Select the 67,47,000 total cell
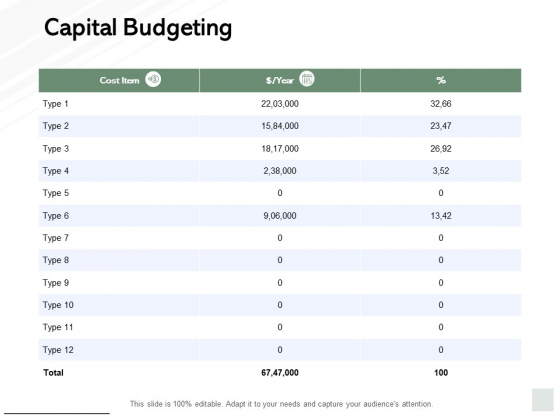Viewport: 560px width, 420px height. pos(280,373)
